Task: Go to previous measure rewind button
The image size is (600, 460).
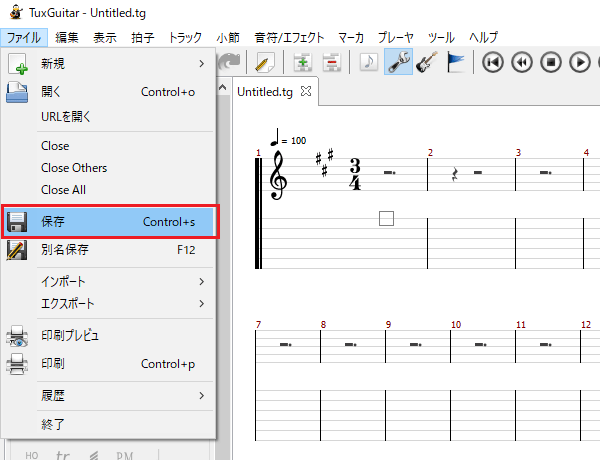Action: point(522,62)
